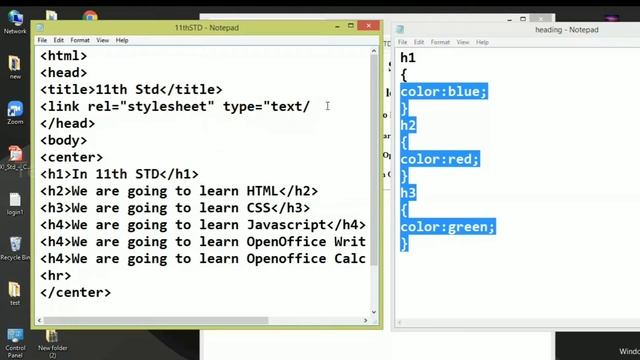
Task: Open the 'new' folder desktop icon
Action: click(x=15, y=67)
